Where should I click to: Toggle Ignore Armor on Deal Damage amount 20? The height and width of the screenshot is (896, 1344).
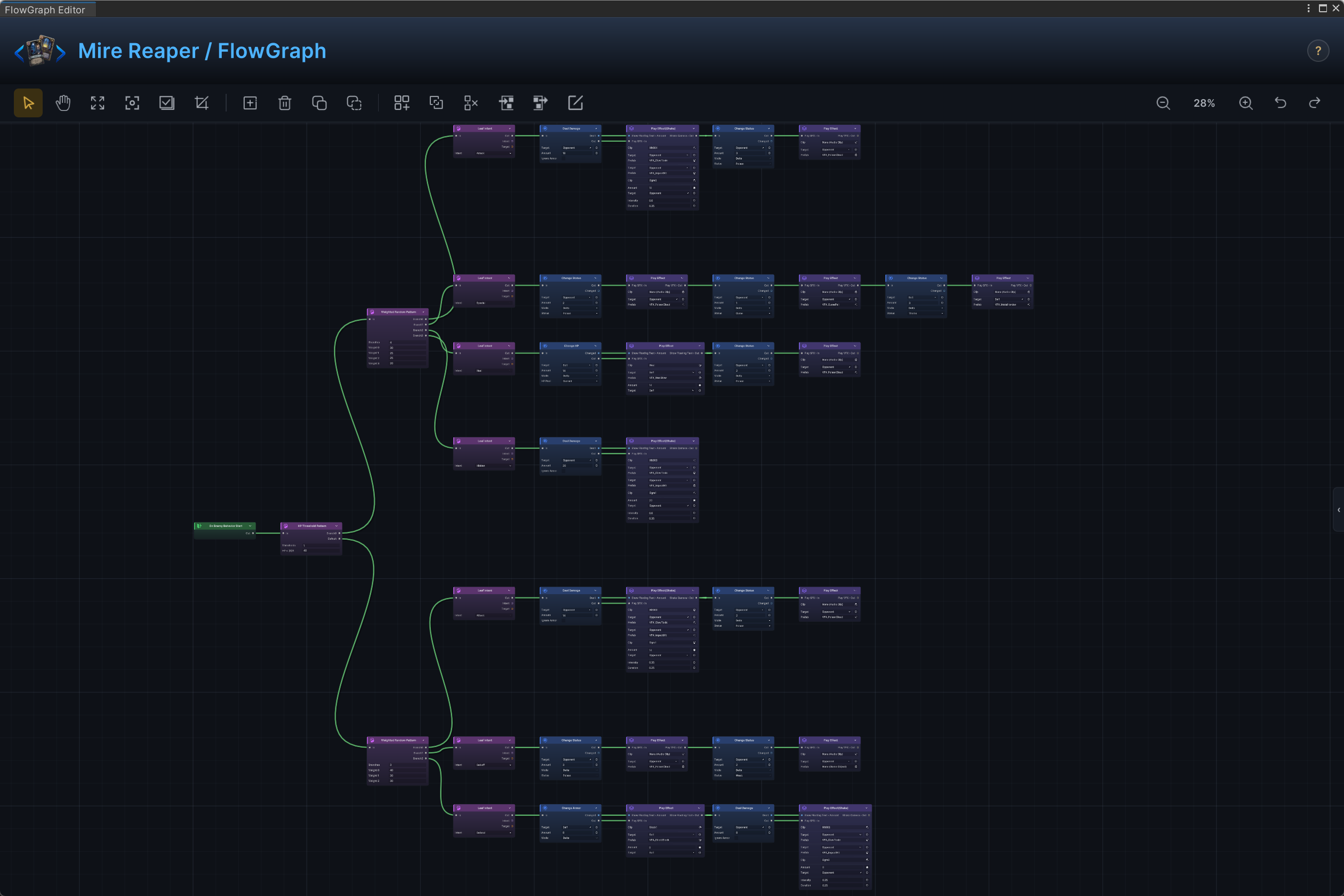click(563, 471)
